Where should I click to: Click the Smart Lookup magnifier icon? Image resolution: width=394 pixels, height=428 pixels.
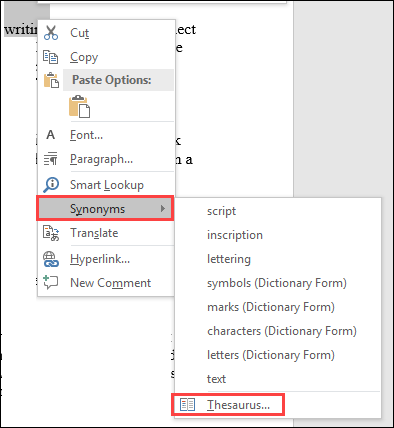pyautogui.click(x=51, y=184)
